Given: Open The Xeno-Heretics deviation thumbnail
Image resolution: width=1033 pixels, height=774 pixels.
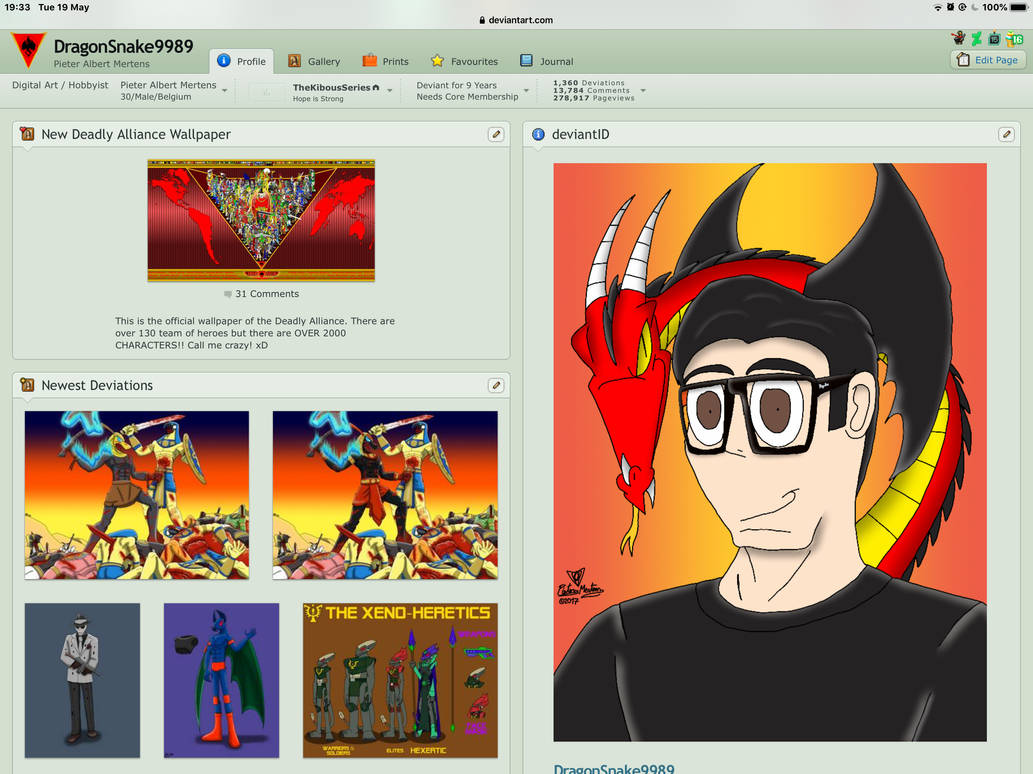Looking at the screenshot, I should [x=401, y=680].
